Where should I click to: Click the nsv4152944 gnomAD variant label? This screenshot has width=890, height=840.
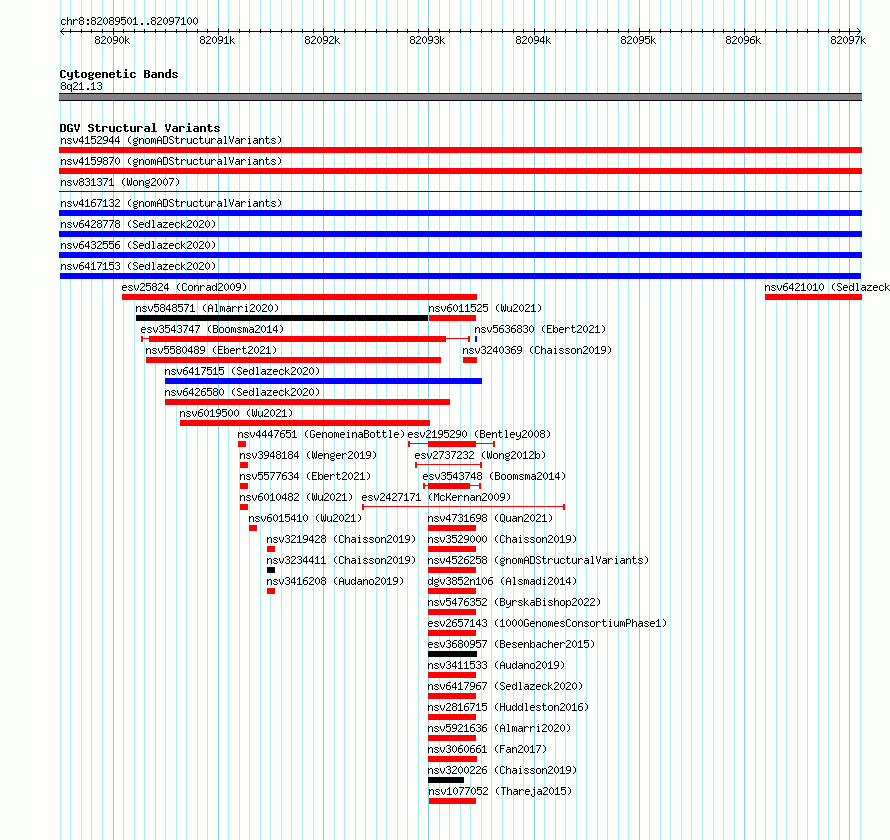(171, 140)
